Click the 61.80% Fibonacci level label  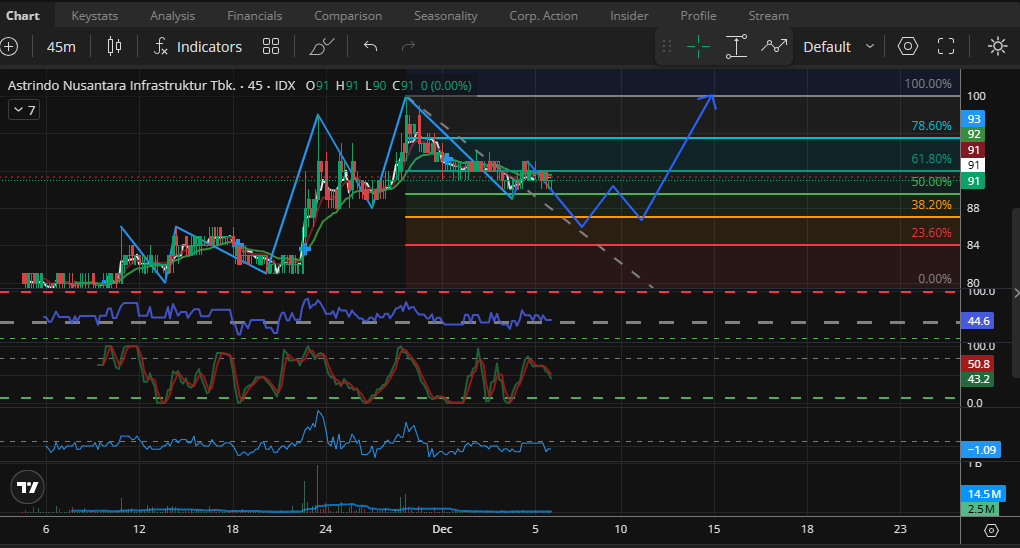(930, 159)
